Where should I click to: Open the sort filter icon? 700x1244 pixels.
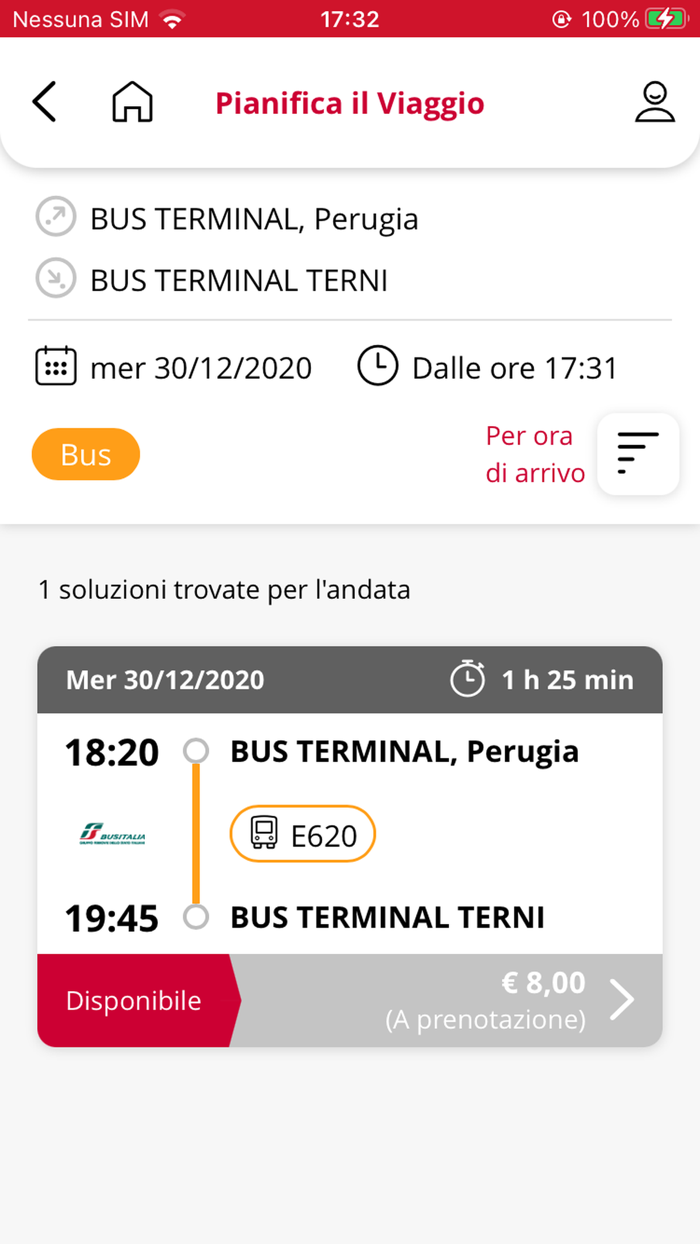point(638,454)
